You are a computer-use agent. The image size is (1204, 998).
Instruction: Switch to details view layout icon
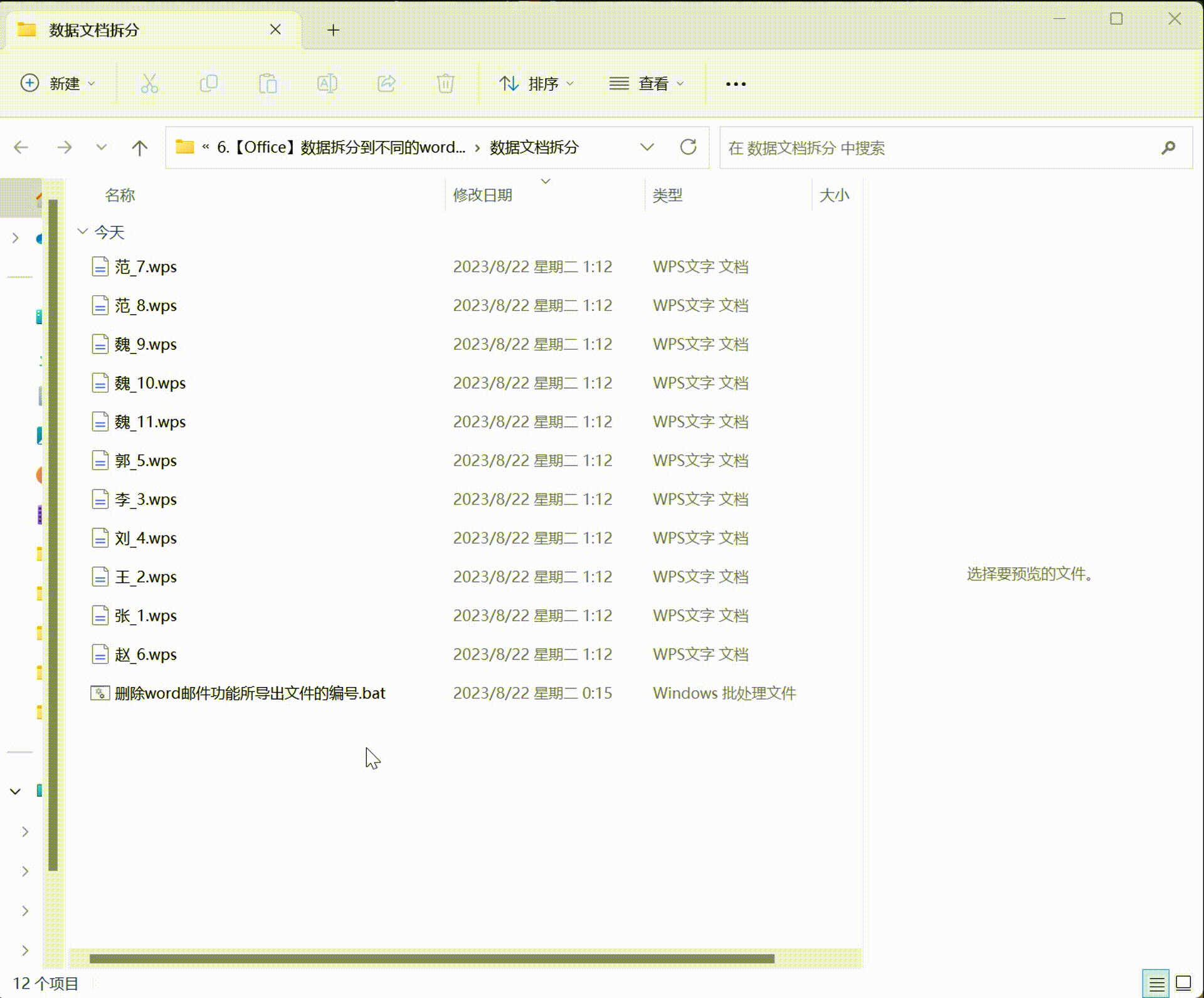[x=1156, y=983]
